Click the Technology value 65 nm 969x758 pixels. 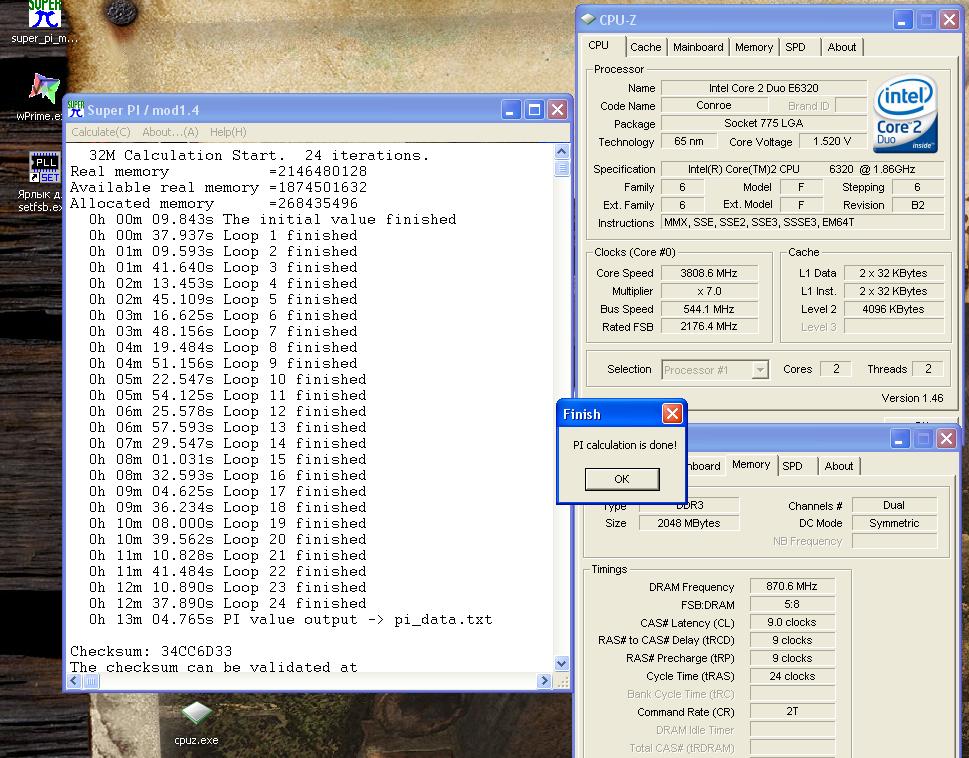(688, 141)
